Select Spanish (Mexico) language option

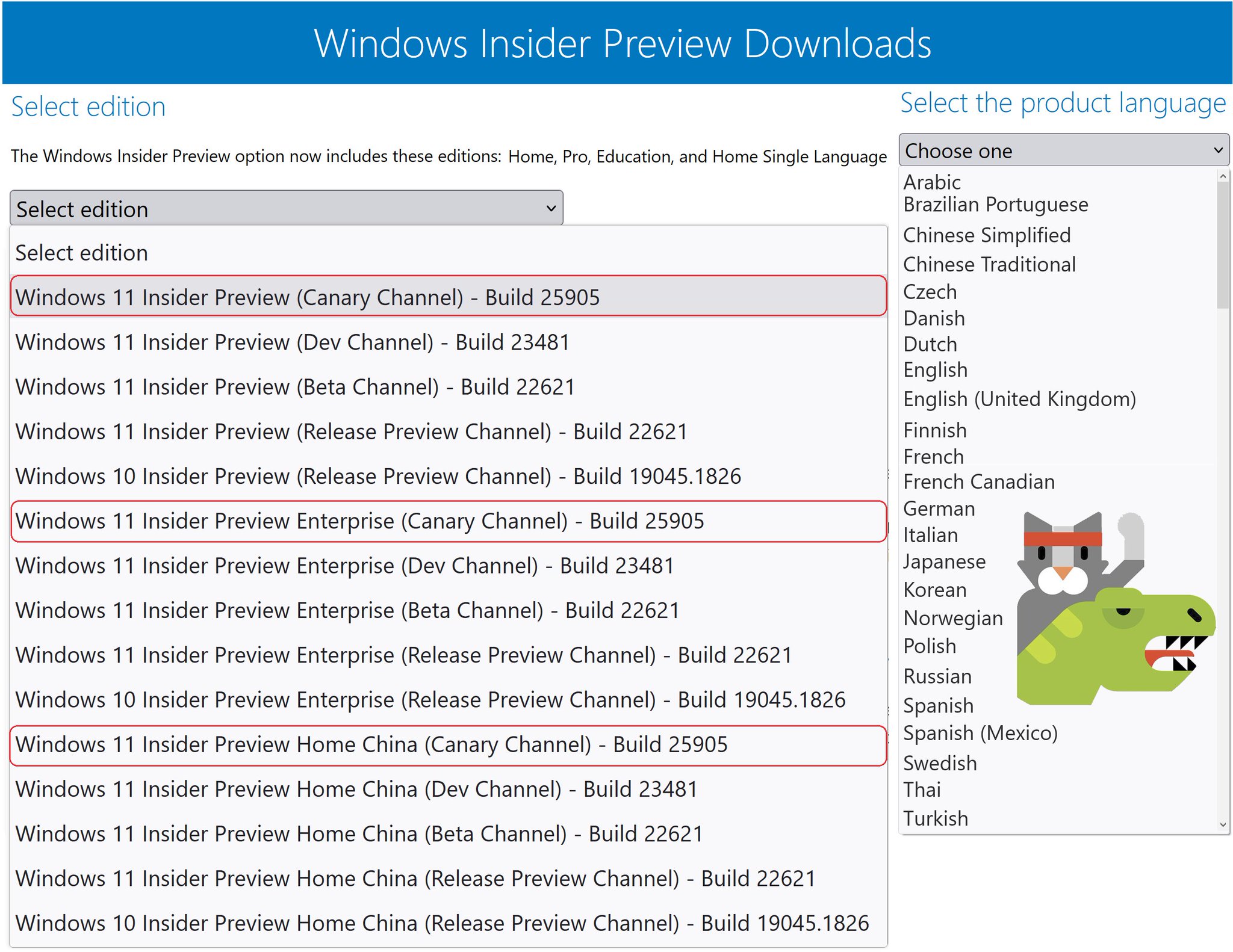tap(980, 733)
